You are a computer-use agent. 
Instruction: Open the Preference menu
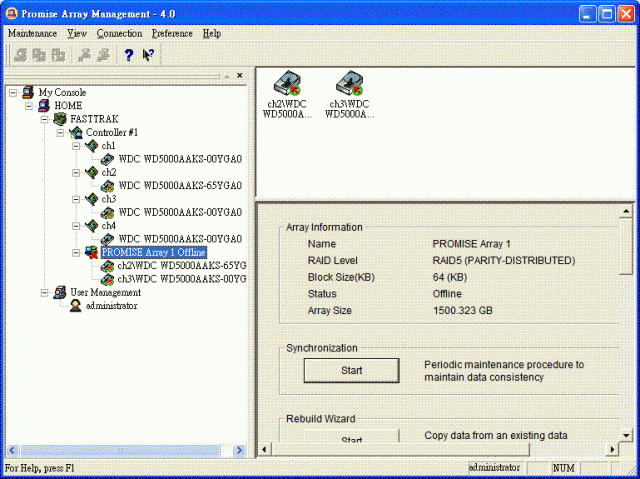click(172, 33)
